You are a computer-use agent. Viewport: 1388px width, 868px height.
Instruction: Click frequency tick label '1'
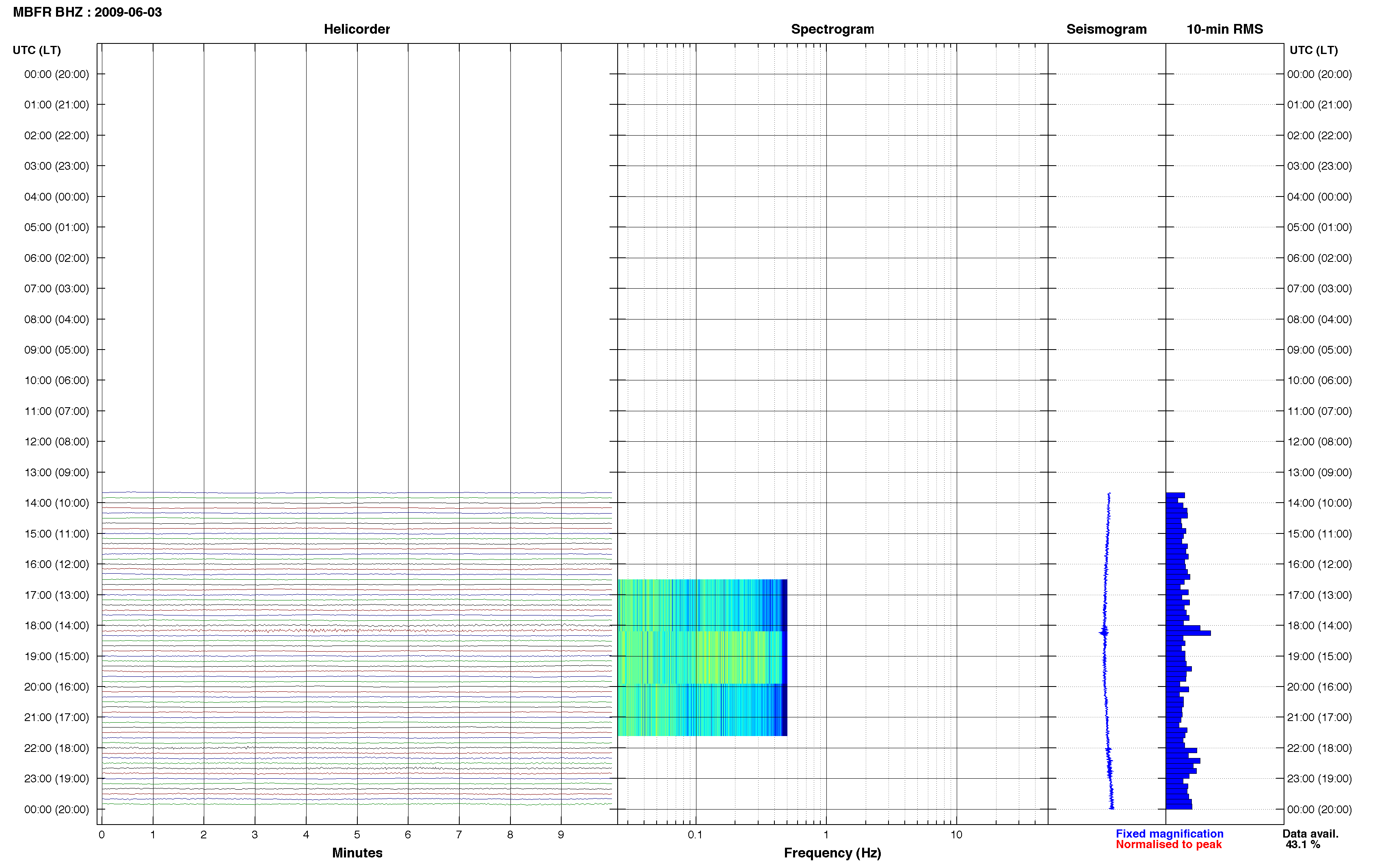click(x=826, y=835)
